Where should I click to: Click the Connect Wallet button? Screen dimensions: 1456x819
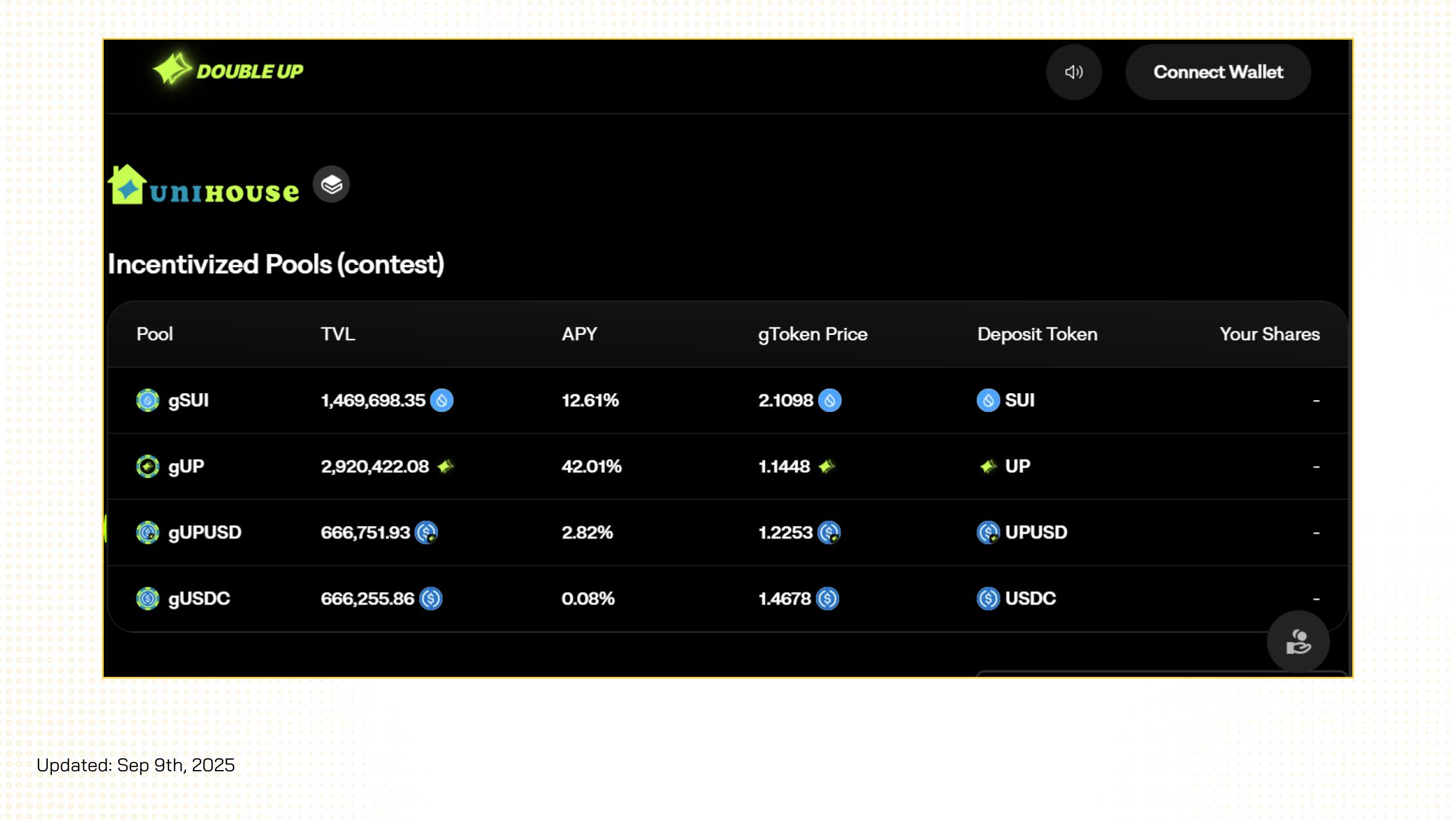1218,72
